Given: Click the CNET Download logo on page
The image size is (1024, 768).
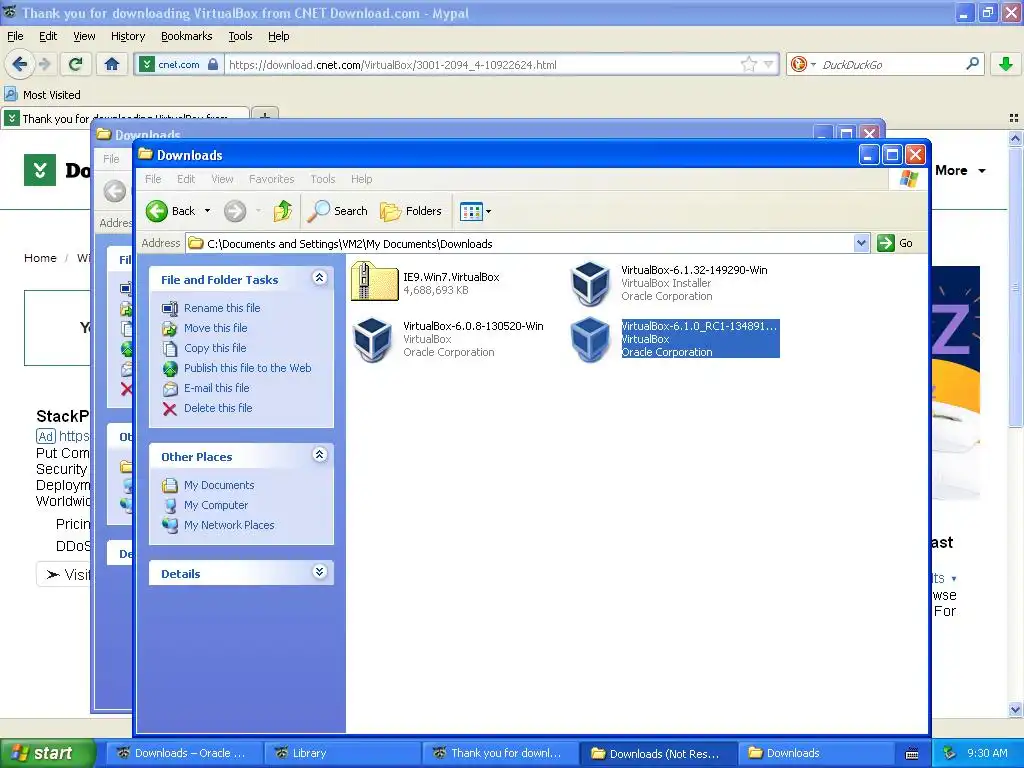Looking at the screenshot, I should (40, 170).
